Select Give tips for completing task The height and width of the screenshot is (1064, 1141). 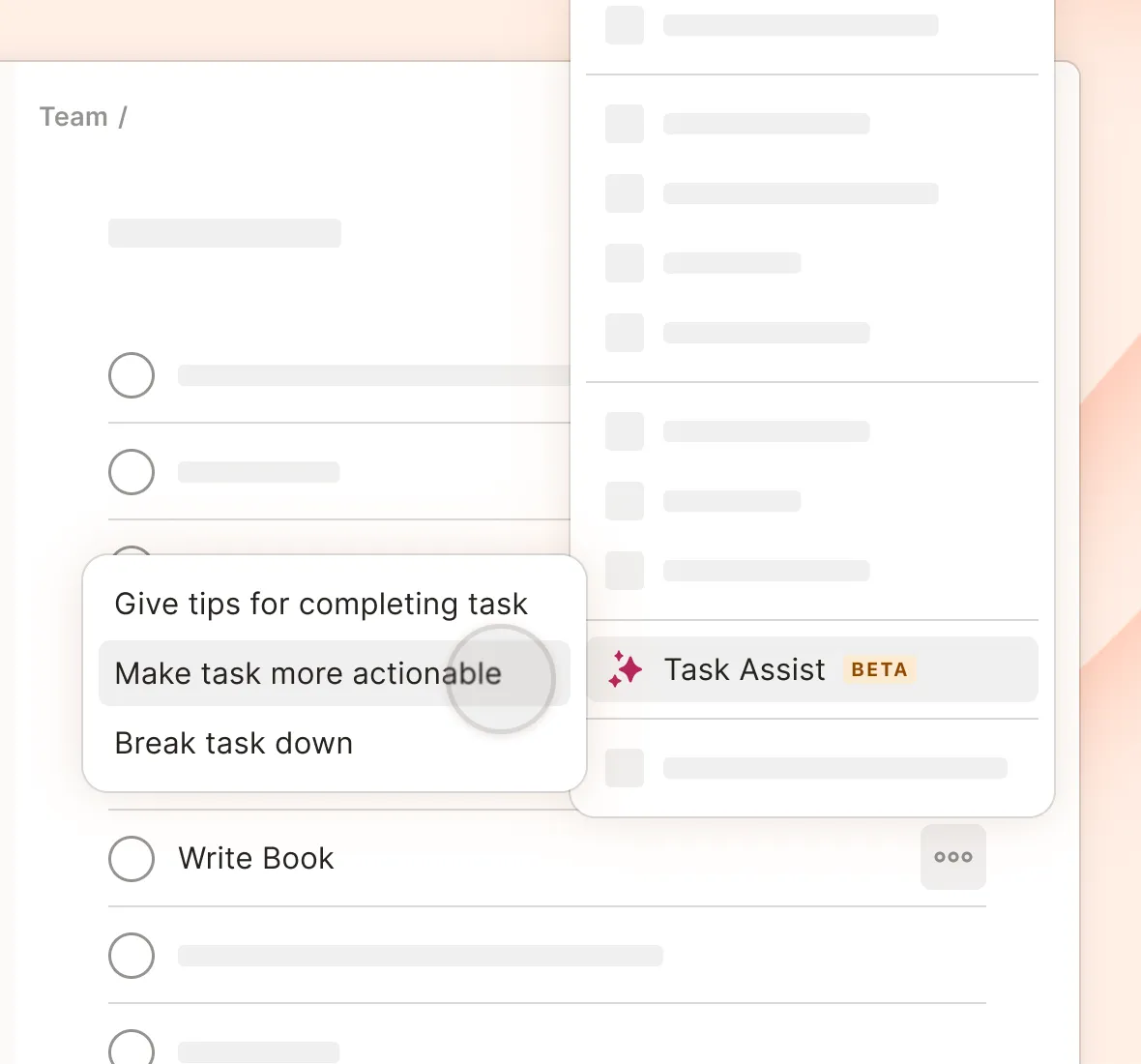pos(321,604)
